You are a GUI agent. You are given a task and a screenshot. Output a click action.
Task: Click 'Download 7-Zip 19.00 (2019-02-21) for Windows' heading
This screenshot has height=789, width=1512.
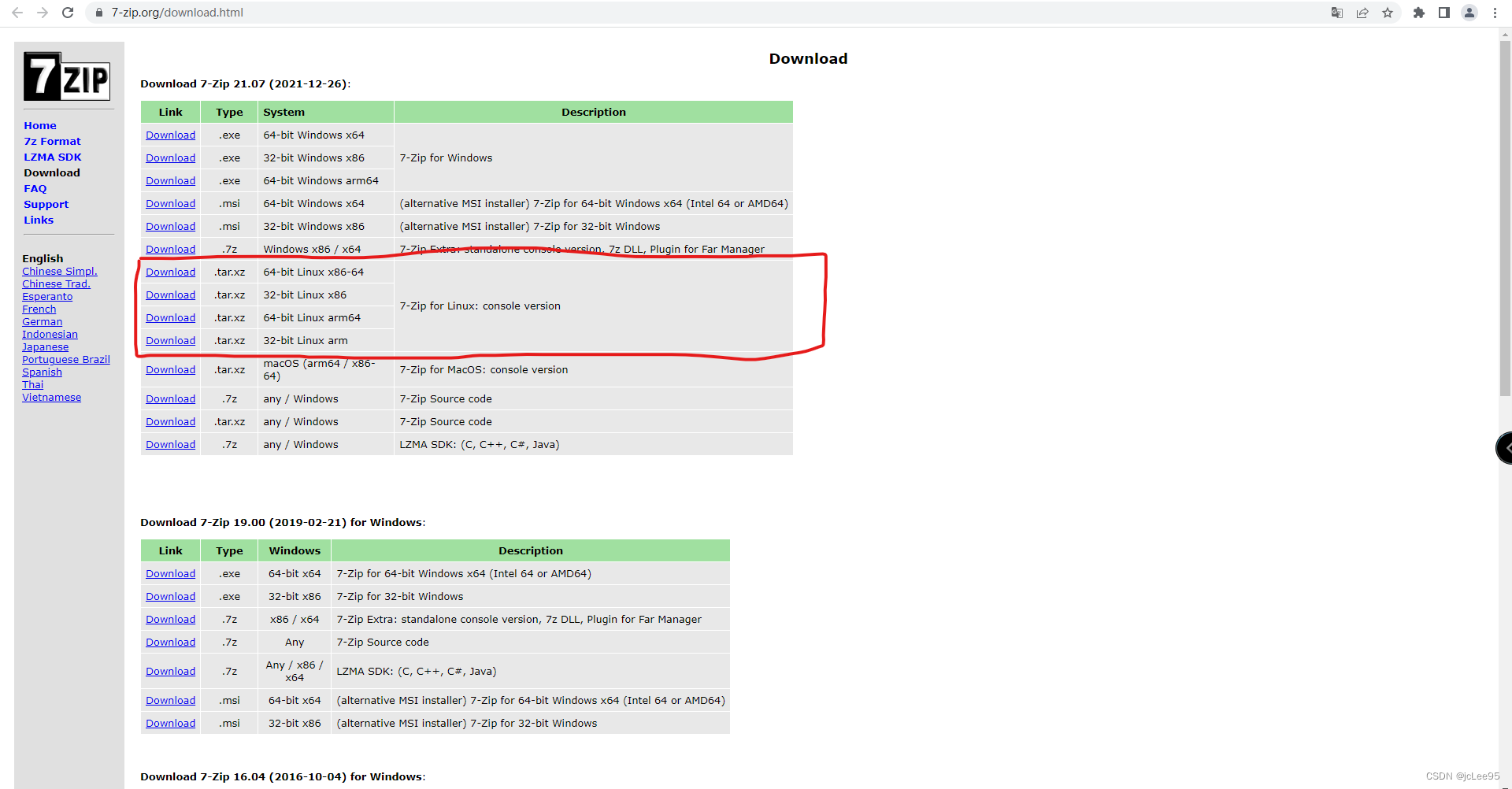(283, 523)
